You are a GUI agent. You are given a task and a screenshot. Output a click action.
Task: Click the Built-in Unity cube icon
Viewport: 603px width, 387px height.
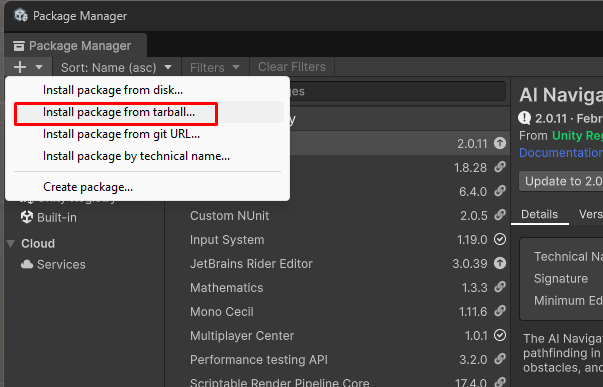27,217
